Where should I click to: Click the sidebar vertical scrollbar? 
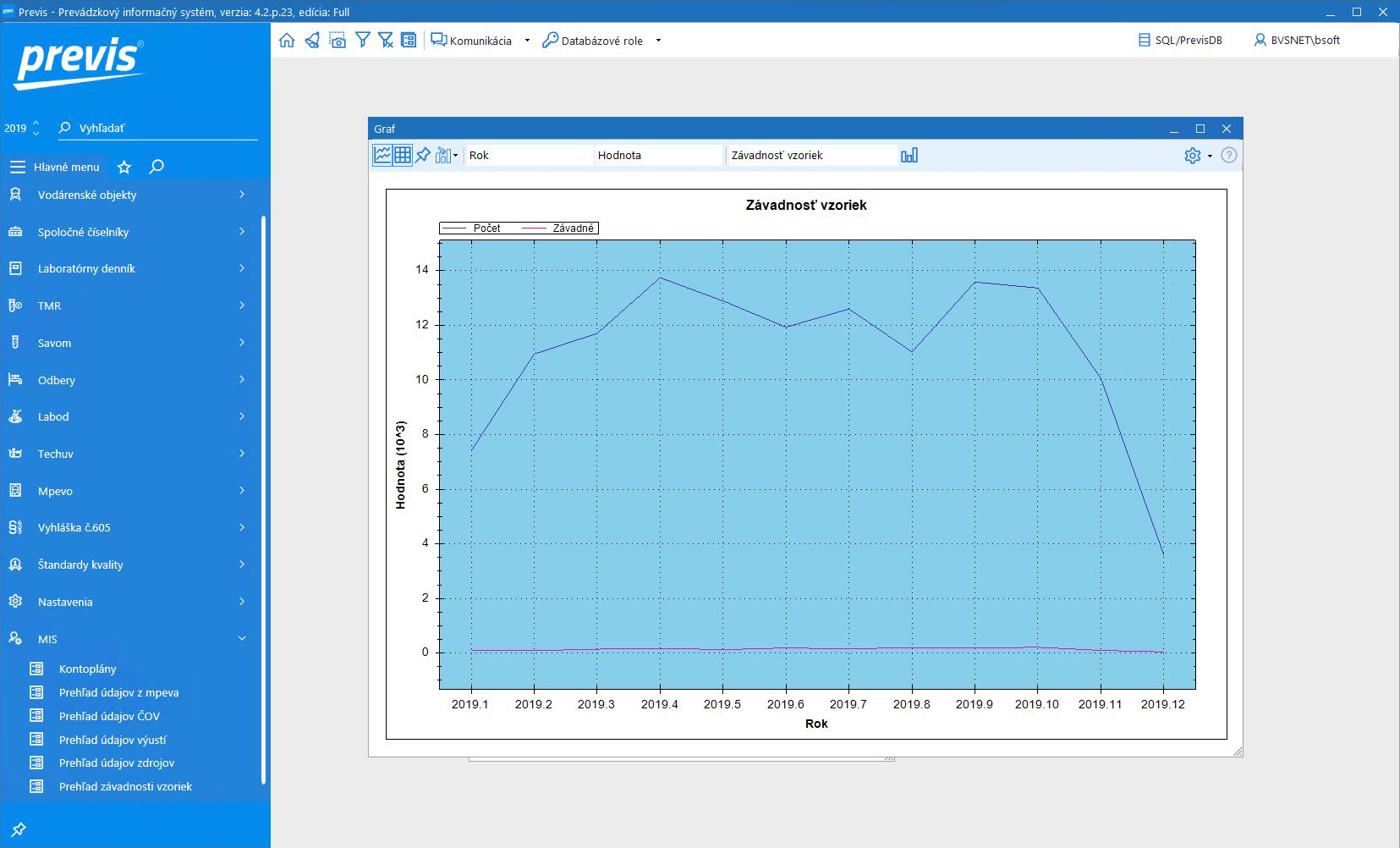tap(263, 499)
